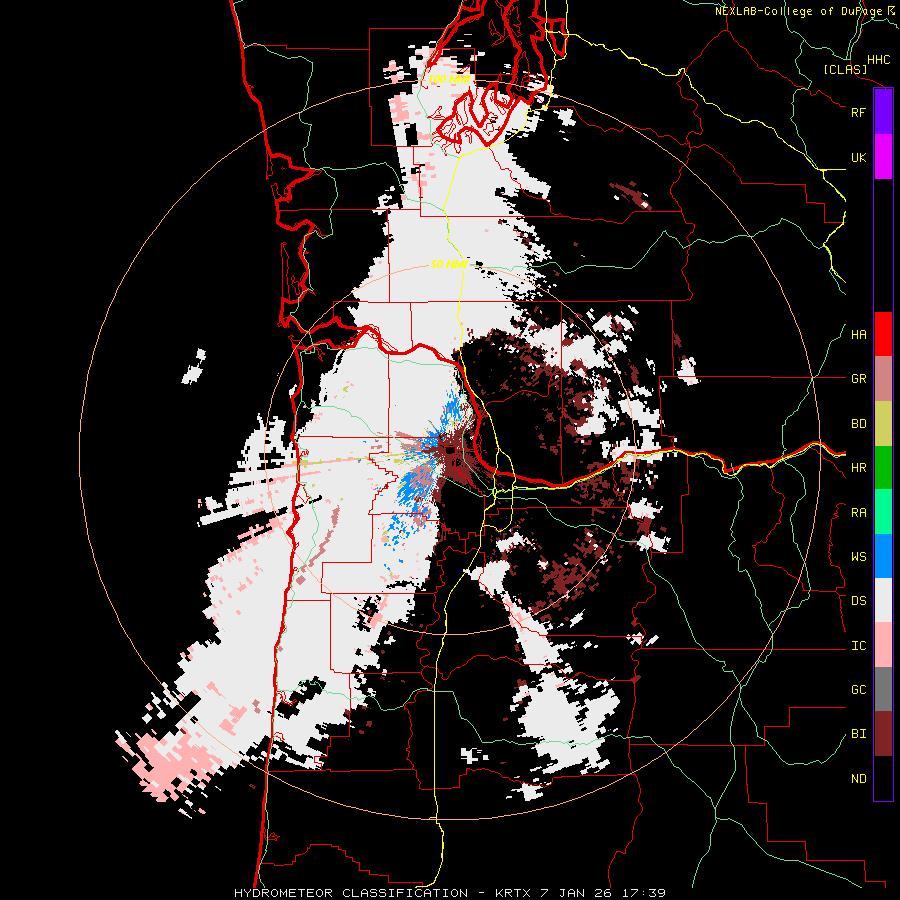The image size is (900, 900).
Task: Click the UK legend label
Action: tap(858, 157)
